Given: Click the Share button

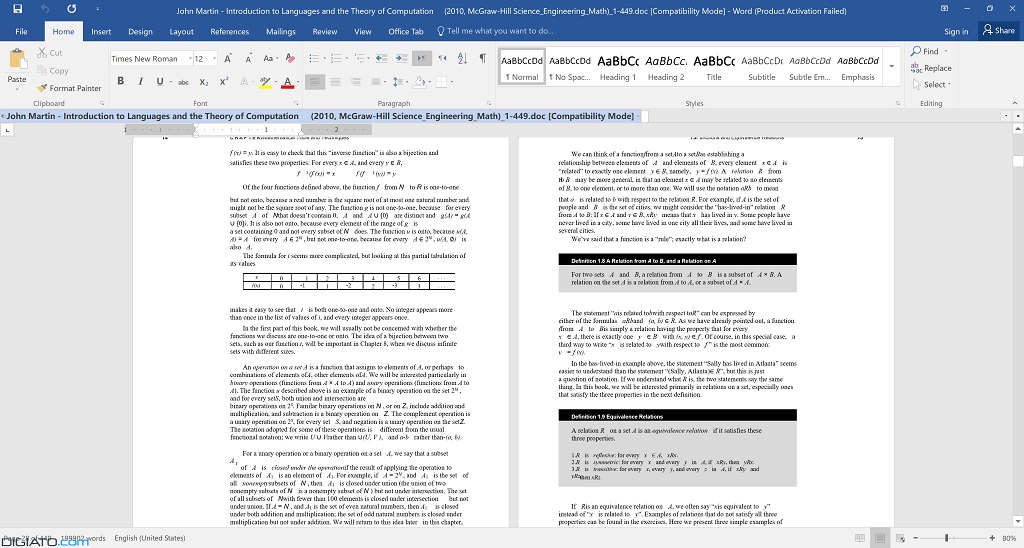Looking at the screenshot, I should [999, 31].
